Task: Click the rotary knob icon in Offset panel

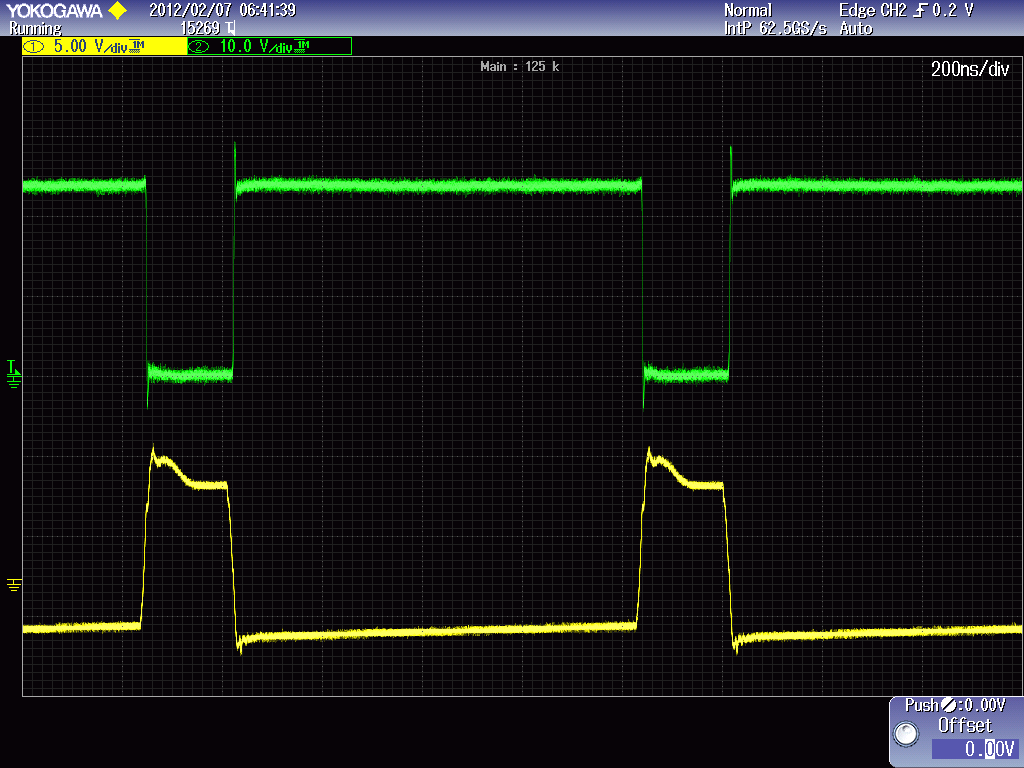Action: pyautogui.click(x=906, y=733)
